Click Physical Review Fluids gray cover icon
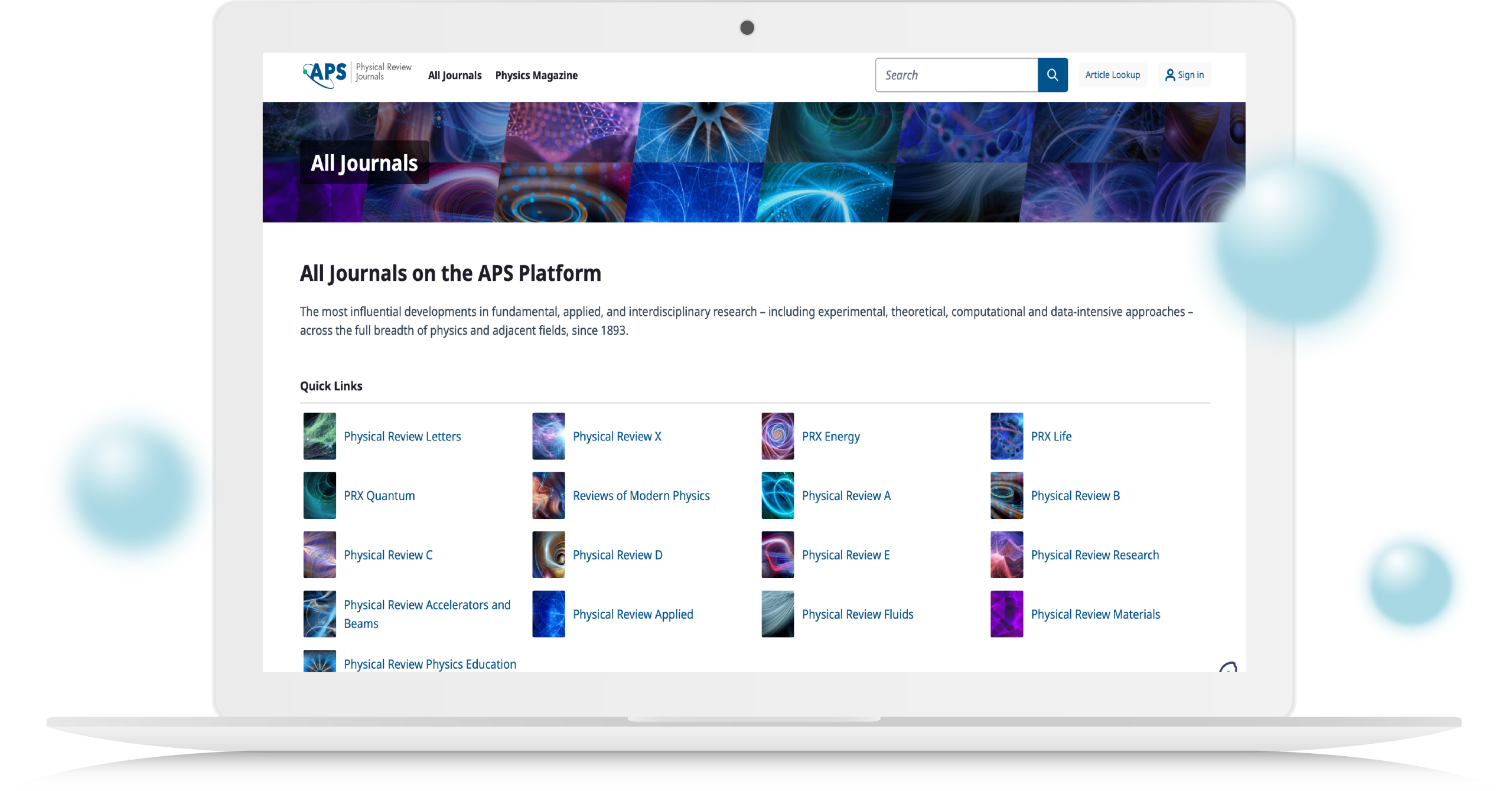The image size is (1512, 791). click(777, 614)
